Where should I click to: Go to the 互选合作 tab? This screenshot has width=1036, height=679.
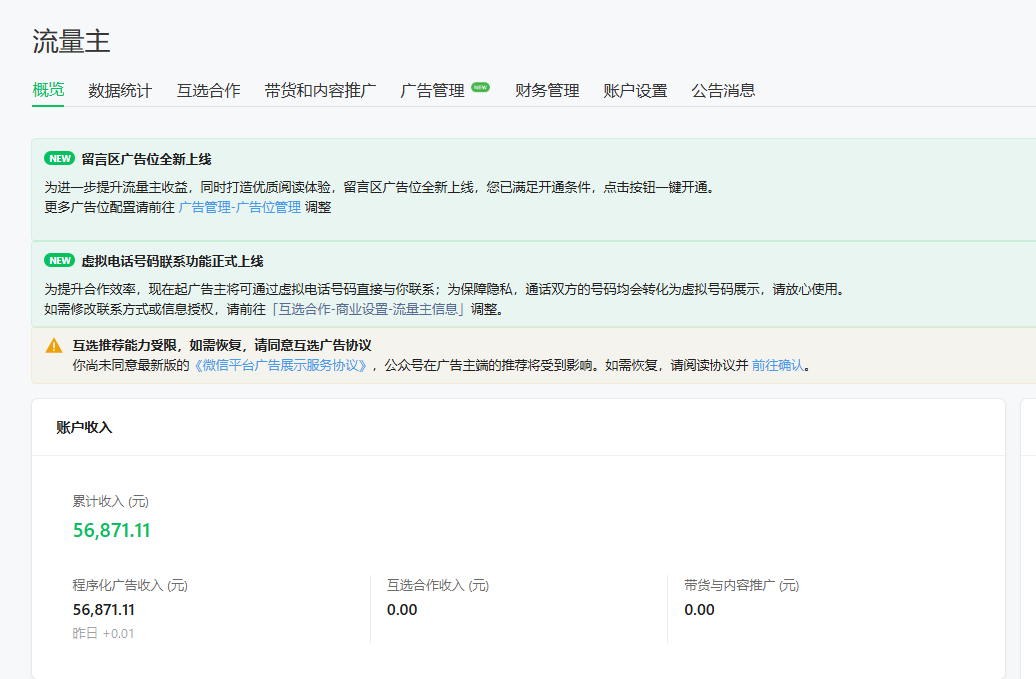pyautogui.click(x=208, y=91)
